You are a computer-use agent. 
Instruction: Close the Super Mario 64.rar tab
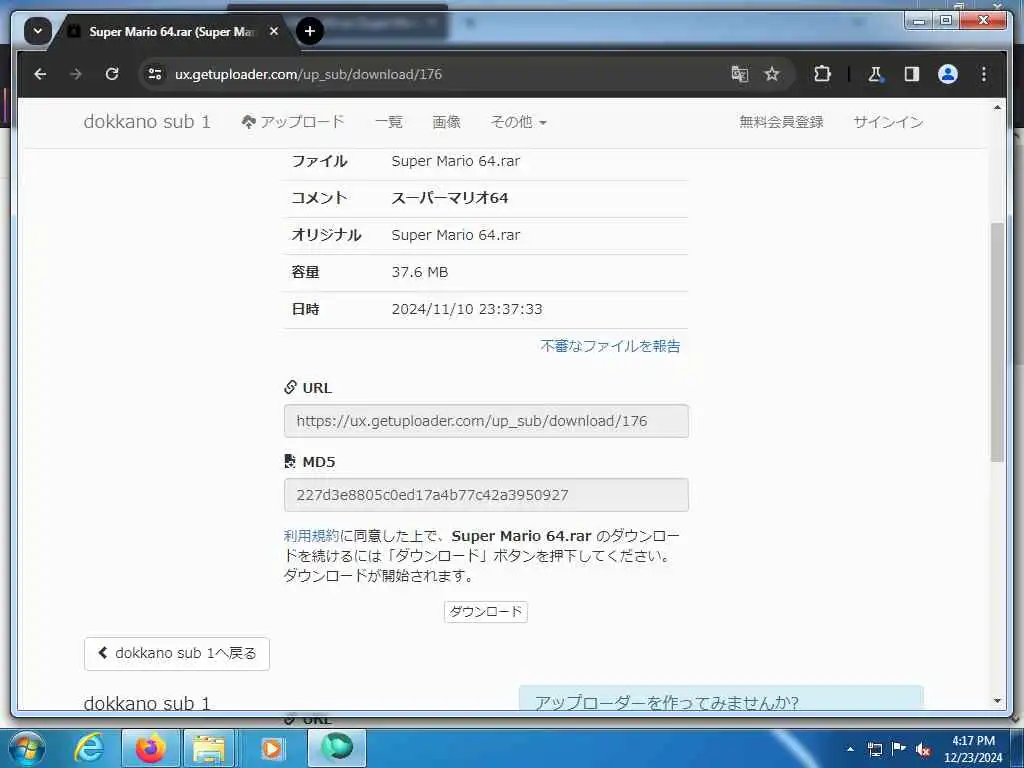[274, 31]
